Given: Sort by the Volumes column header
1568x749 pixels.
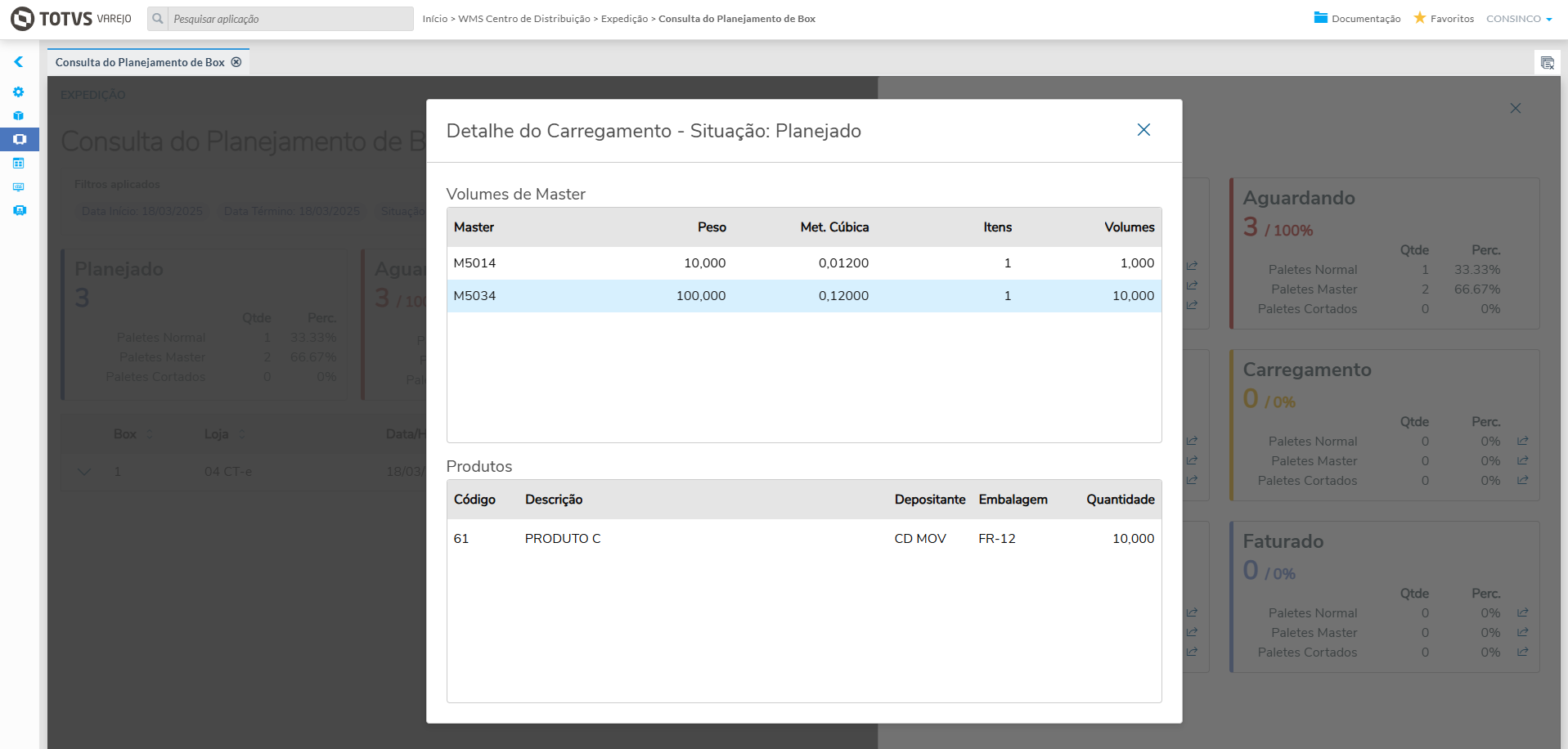Looking at the screenshot, I should coord(1129,227).
